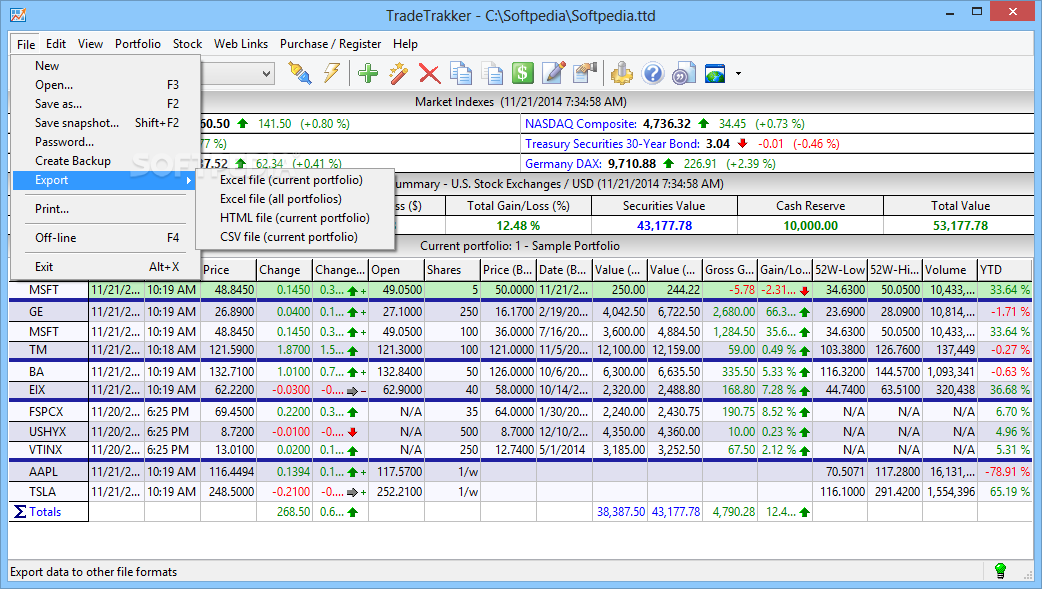Open the arrow beside globe icon
1042x589 pixels.
click(738, 74)
